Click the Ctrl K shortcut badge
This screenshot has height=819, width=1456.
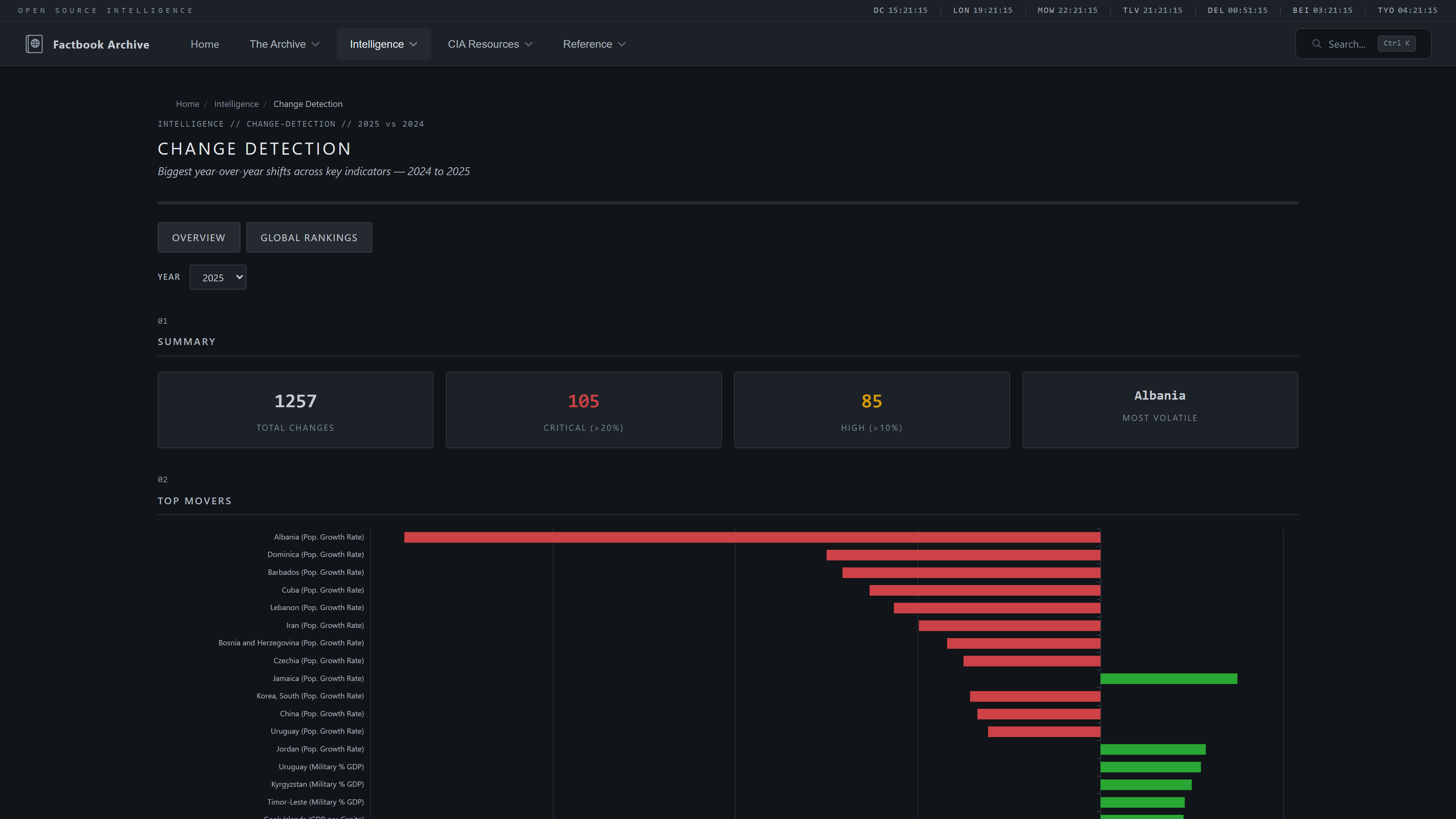click(x=1396, y=44)
